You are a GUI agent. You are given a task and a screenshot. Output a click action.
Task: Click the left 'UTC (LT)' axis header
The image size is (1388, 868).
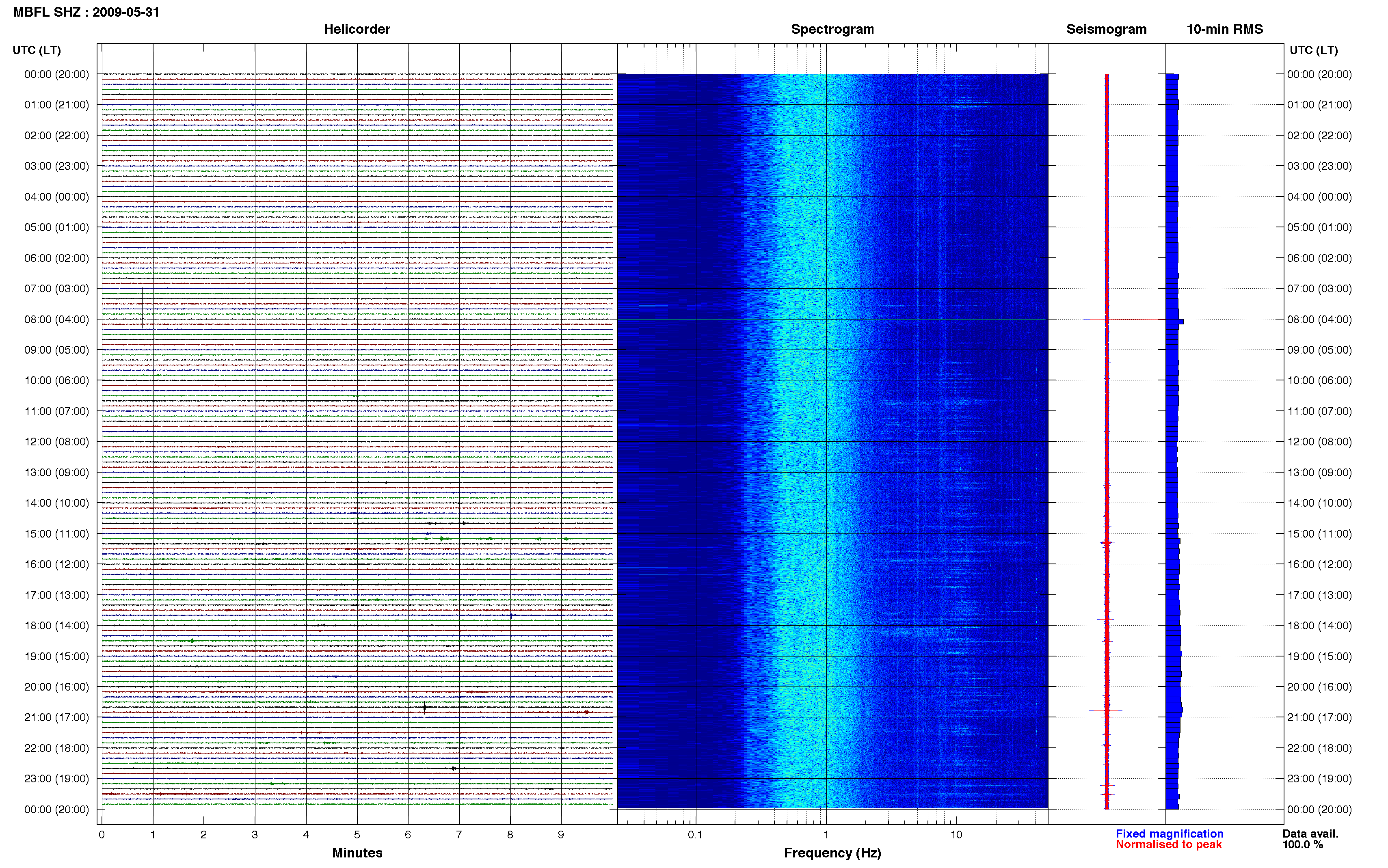37,50
